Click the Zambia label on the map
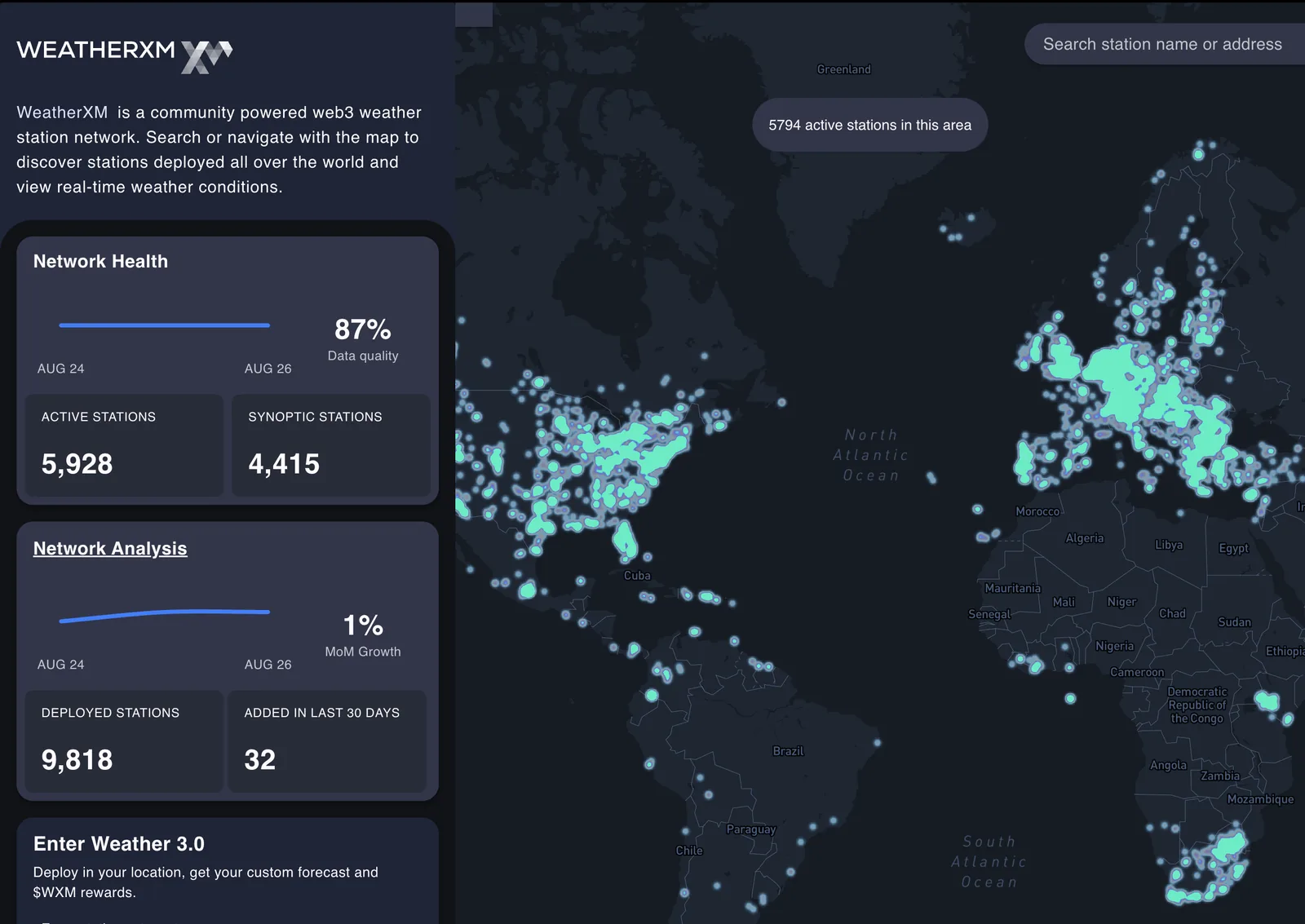Image resolution: width=1305 pixels, height=924 pixels. pos(1220,776)
